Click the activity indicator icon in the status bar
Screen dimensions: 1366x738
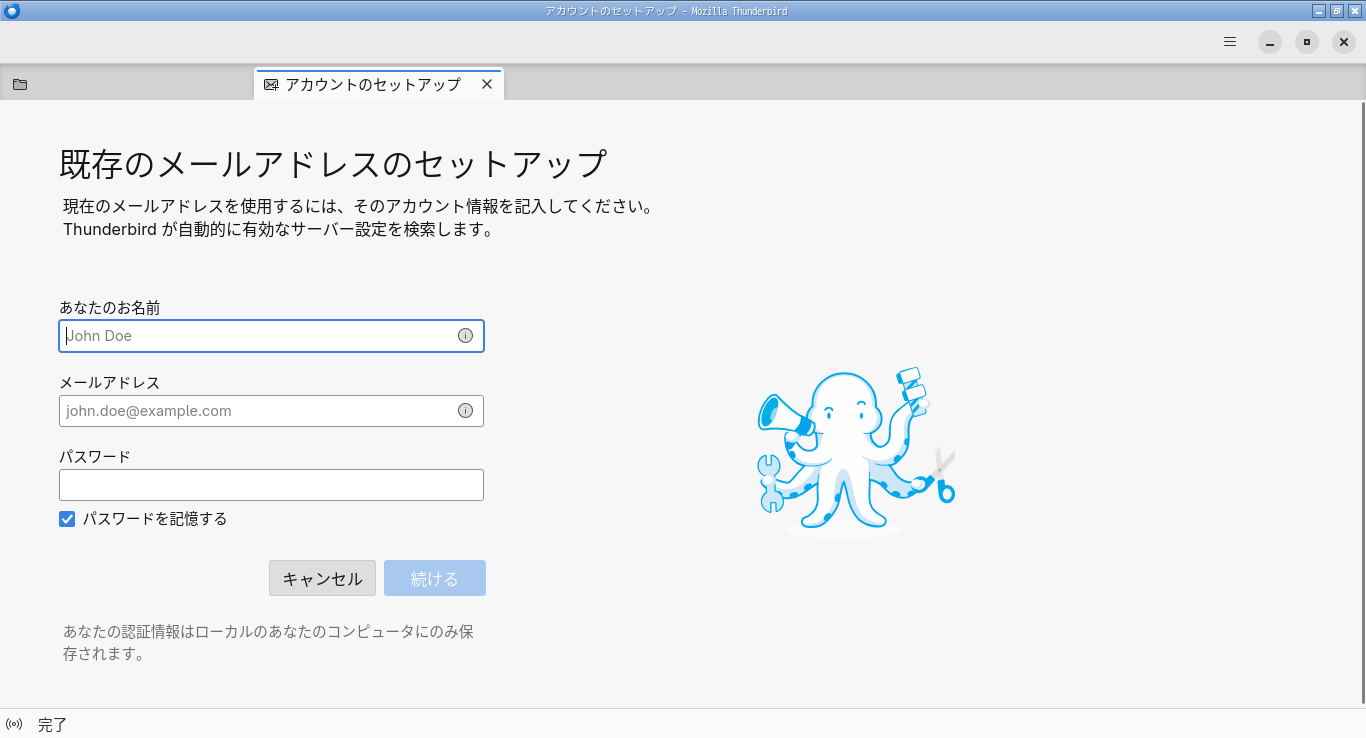(16, 724)
